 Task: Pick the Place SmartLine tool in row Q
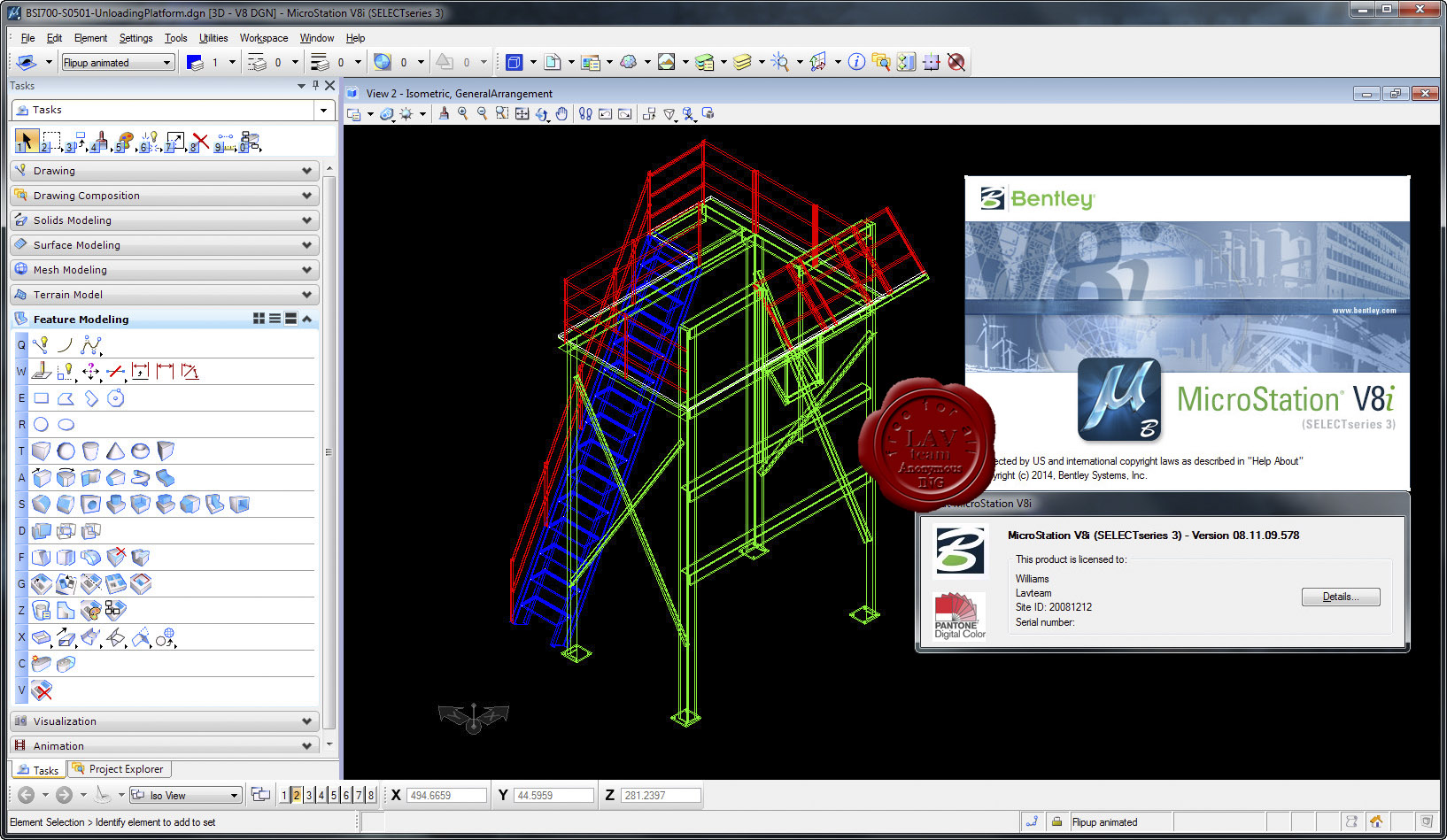pos(41,345)
